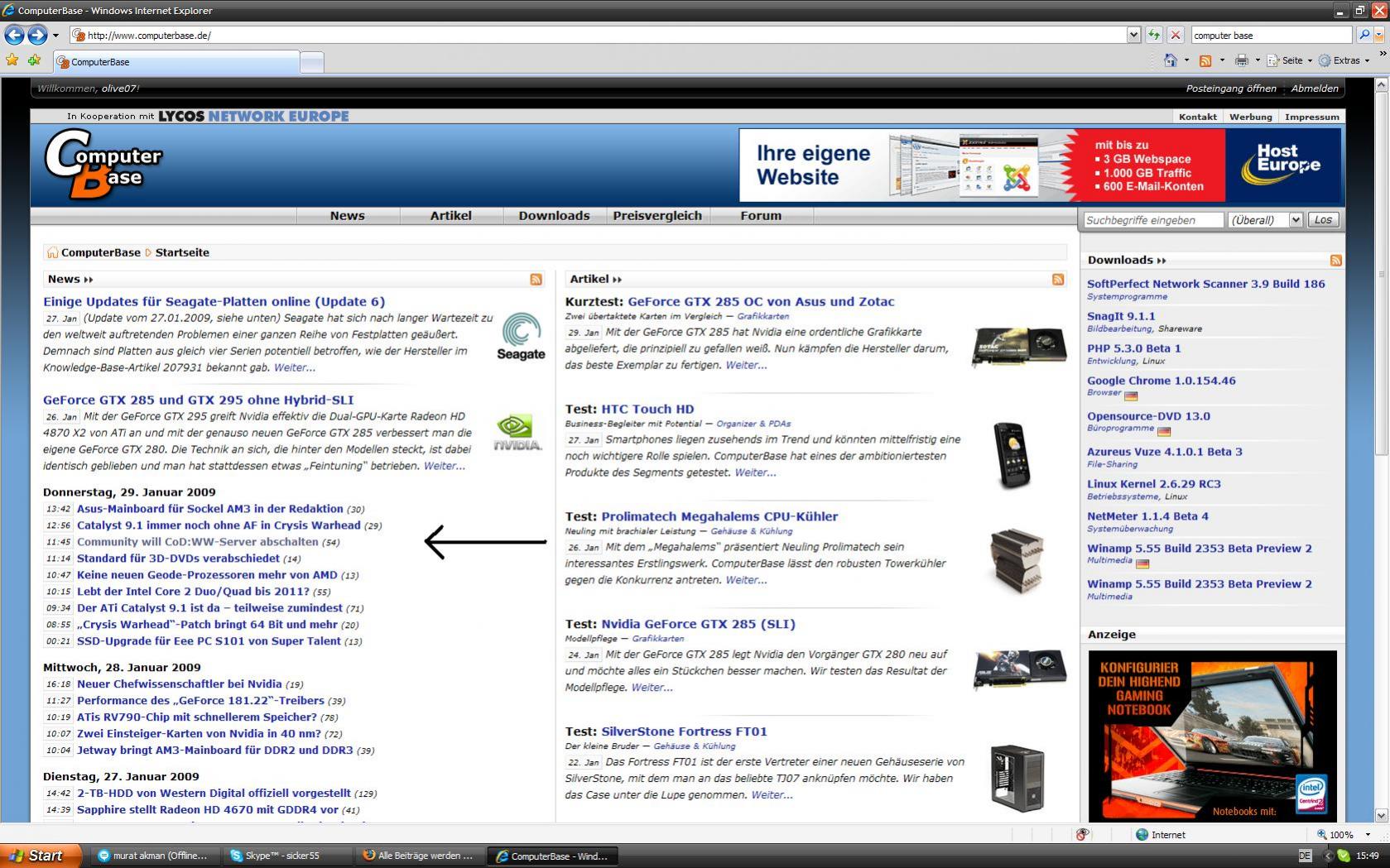Click the page scrollbar up arrow
This screenshot has height=868, width=1390.
coord(1381,84)
